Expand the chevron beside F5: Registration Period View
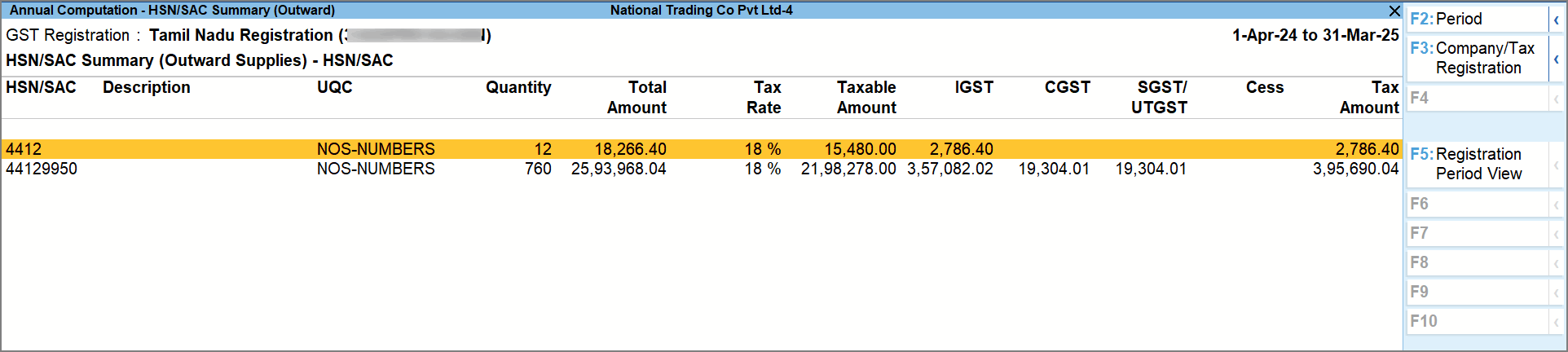 pos(1556,165)
